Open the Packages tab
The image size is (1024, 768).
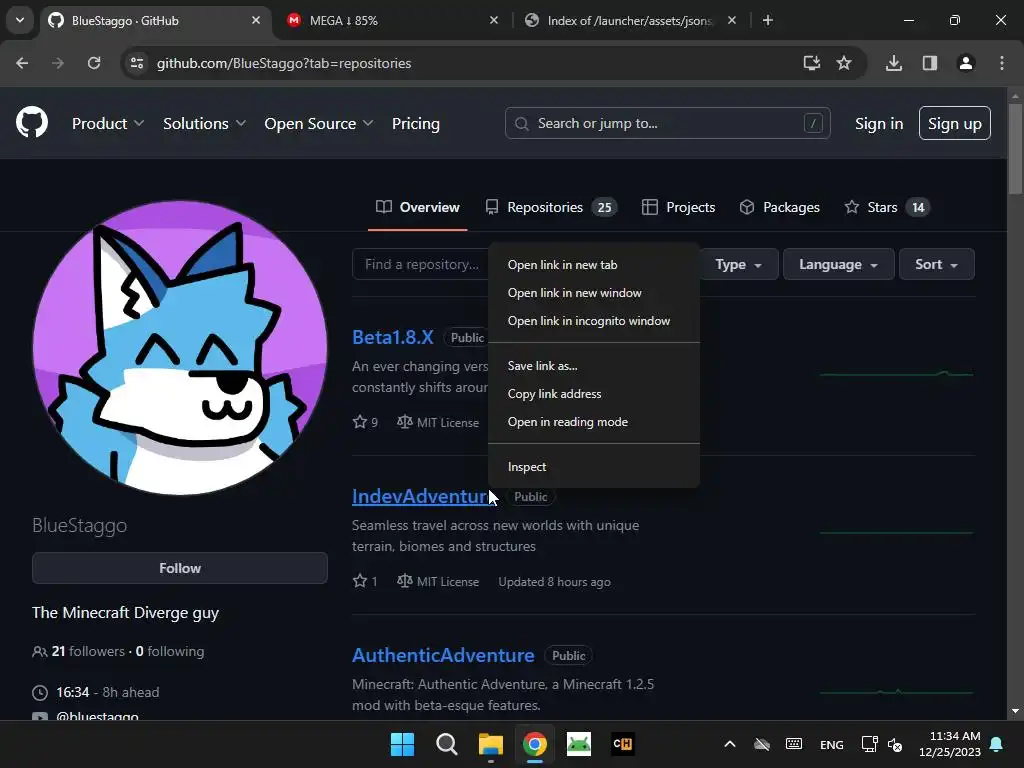pos(779,208)
